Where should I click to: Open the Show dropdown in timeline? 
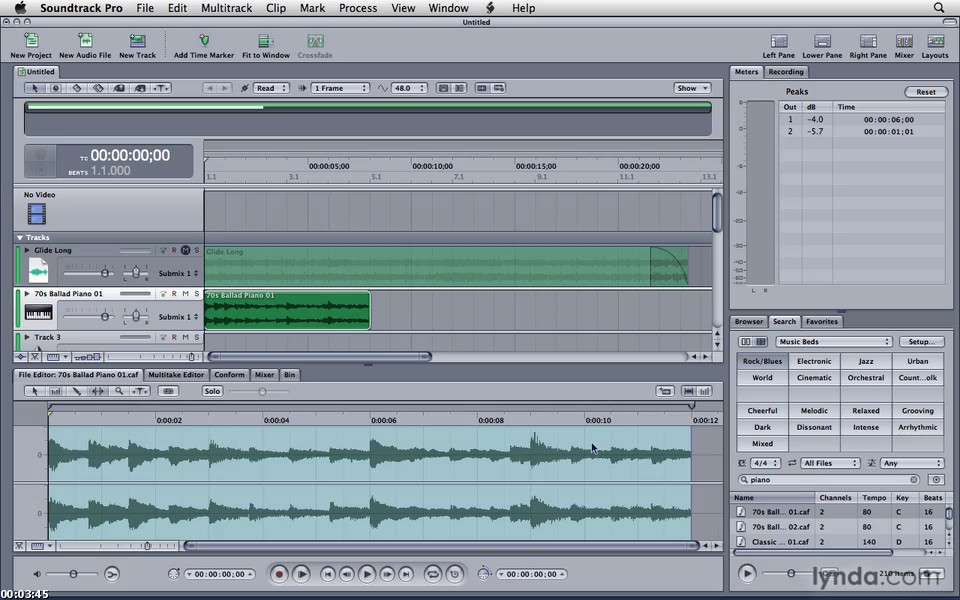(692, 88)
